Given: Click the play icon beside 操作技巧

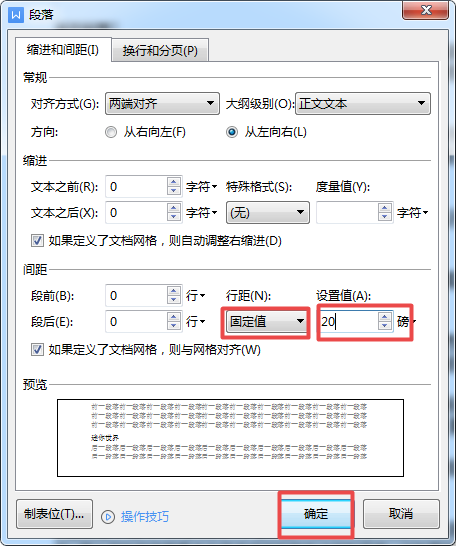Looking at the screenshot, I should click(x=108, y=517).
